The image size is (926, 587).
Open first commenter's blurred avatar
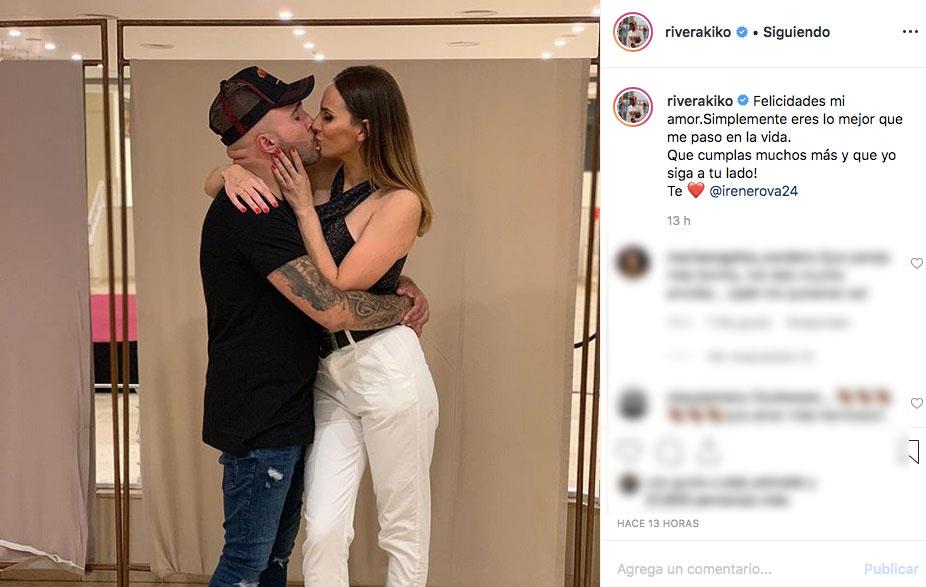tap(632, 262)
